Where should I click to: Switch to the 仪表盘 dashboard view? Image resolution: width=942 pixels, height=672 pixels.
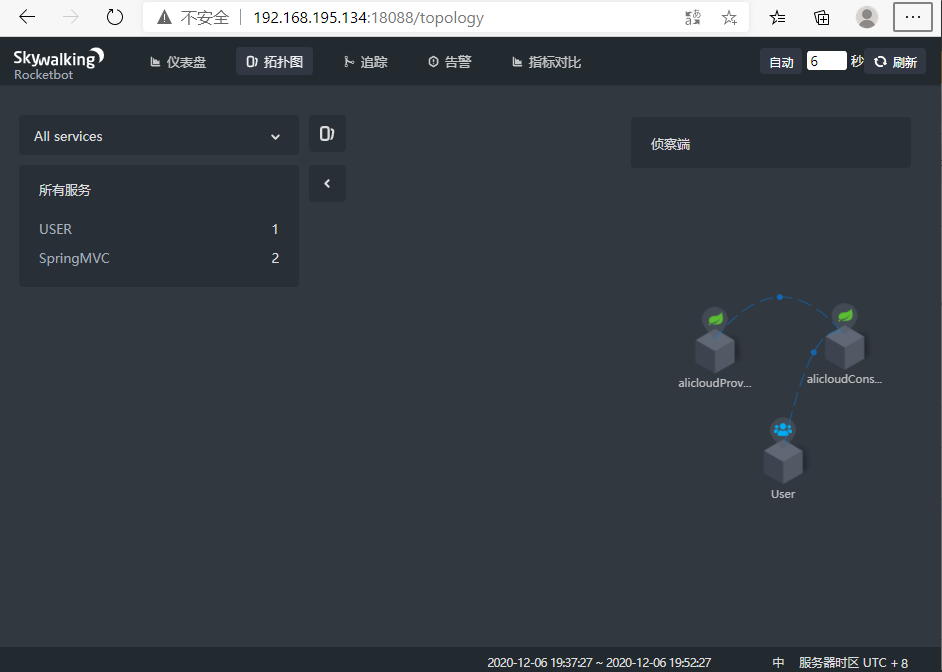point(177,61)
